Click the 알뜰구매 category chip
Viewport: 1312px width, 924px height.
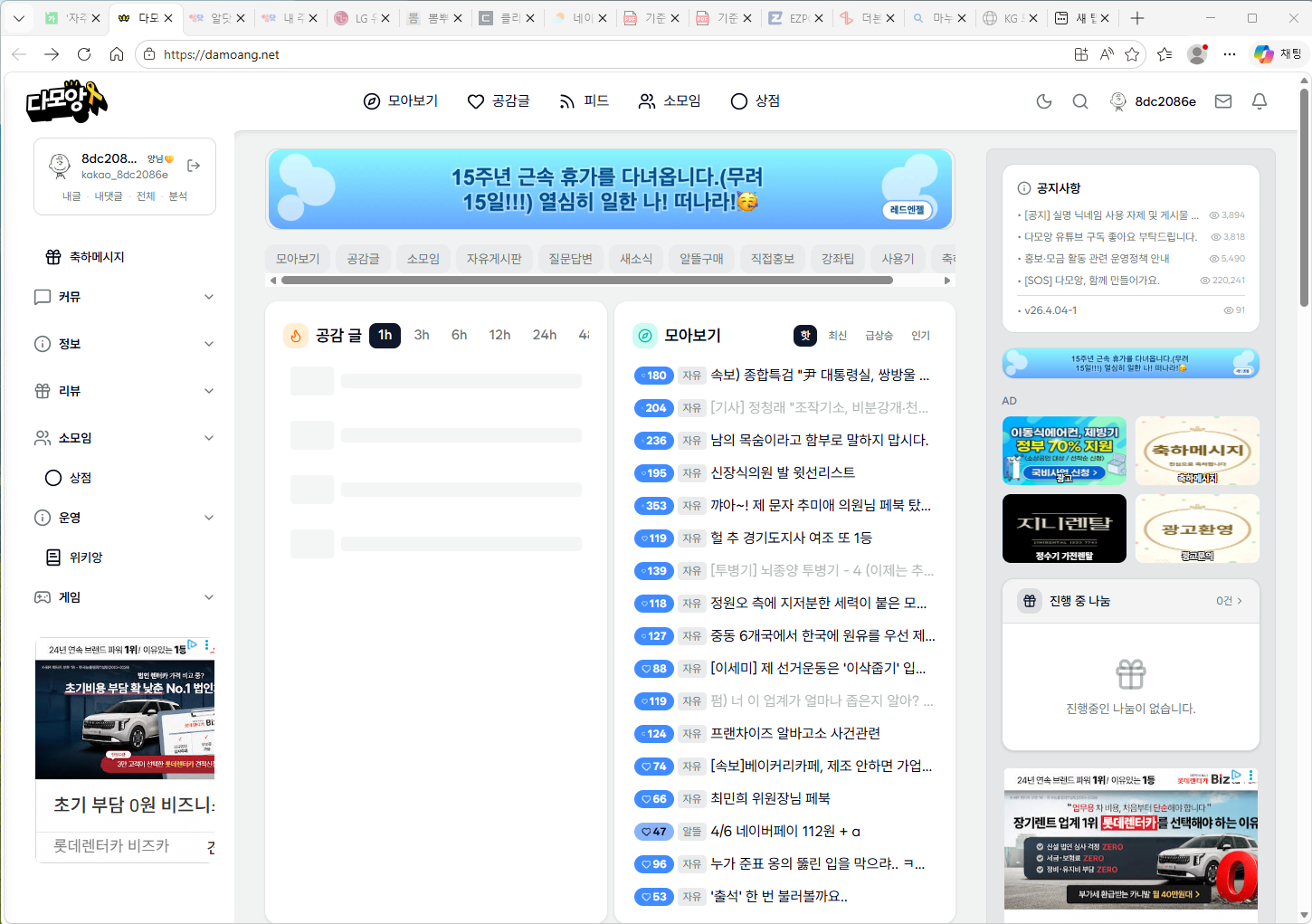(701, 259)
